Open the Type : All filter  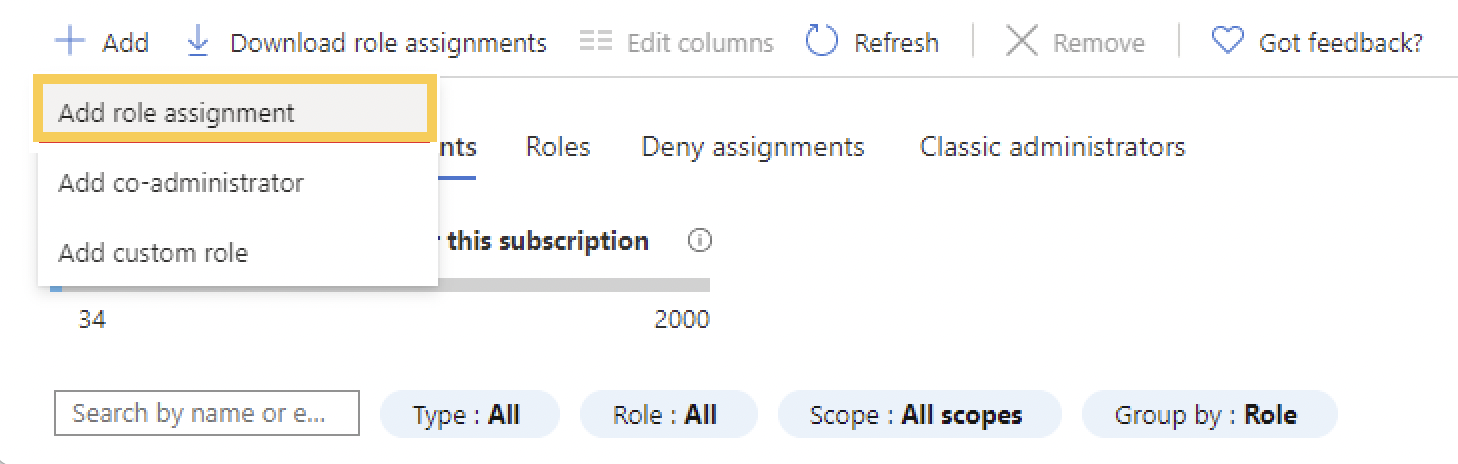click(x=469, y=414)
